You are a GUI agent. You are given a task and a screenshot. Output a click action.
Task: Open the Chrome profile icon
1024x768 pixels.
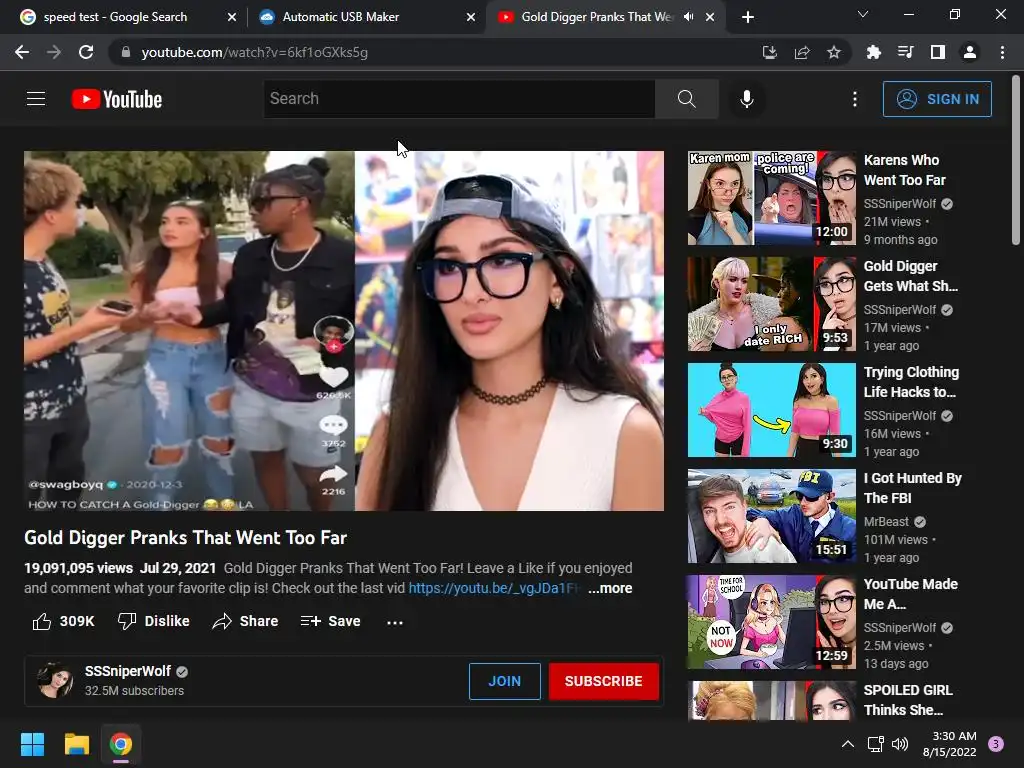970,52
